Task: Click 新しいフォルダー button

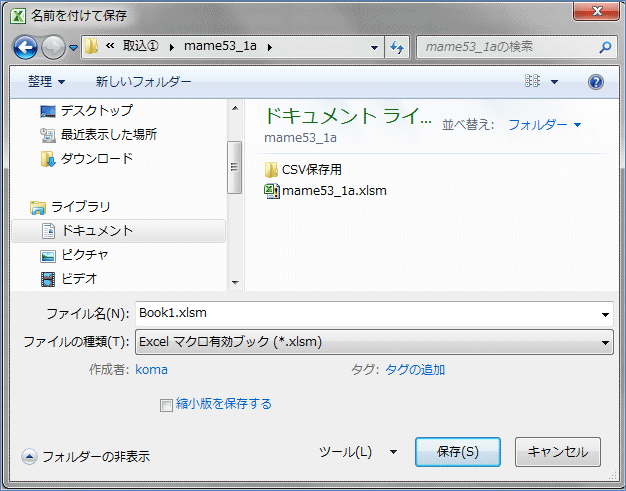Action: point(143,82)
